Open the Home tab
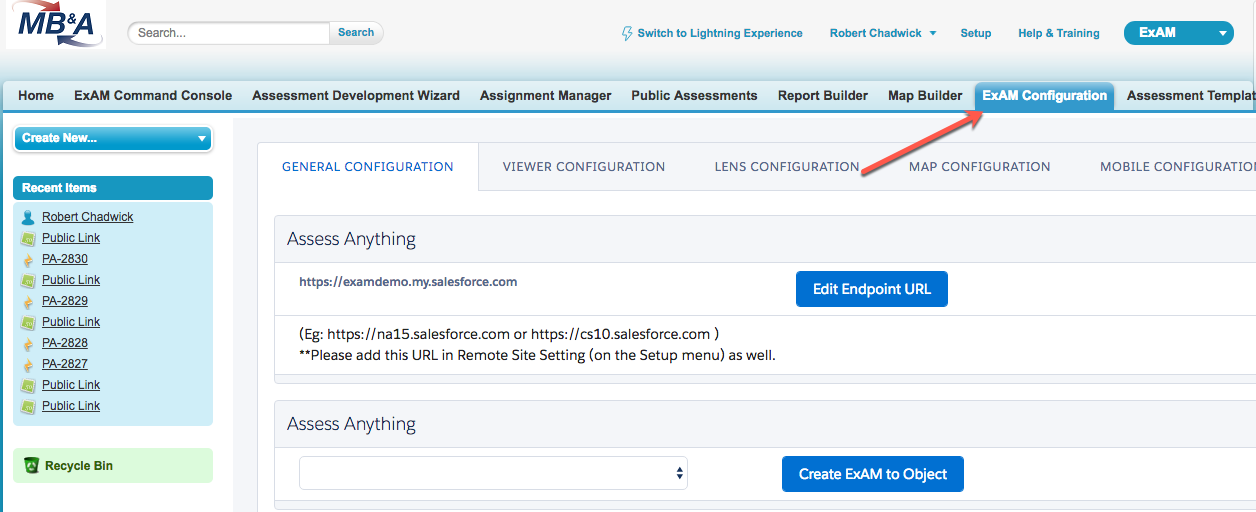This screenshot has height=512, width=1256. coord(36,96)
